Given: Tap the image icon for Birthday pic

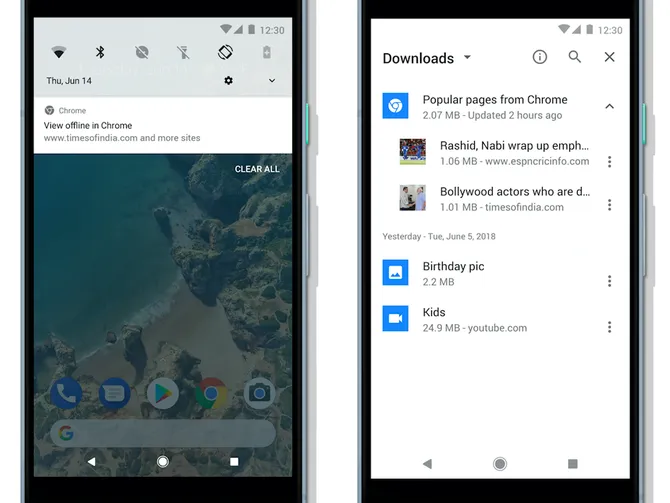Looking at the screenshot, I should point(395,272).
